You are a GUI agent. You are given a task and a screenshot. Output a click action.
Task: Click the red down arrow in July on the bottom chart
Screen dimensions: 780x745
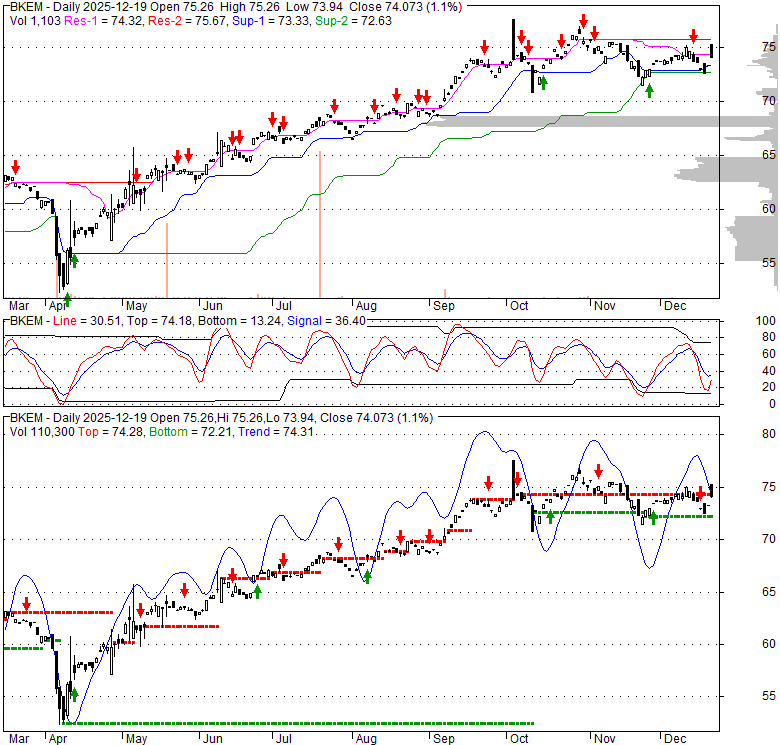pyautogui.click(x=283, y=560)
